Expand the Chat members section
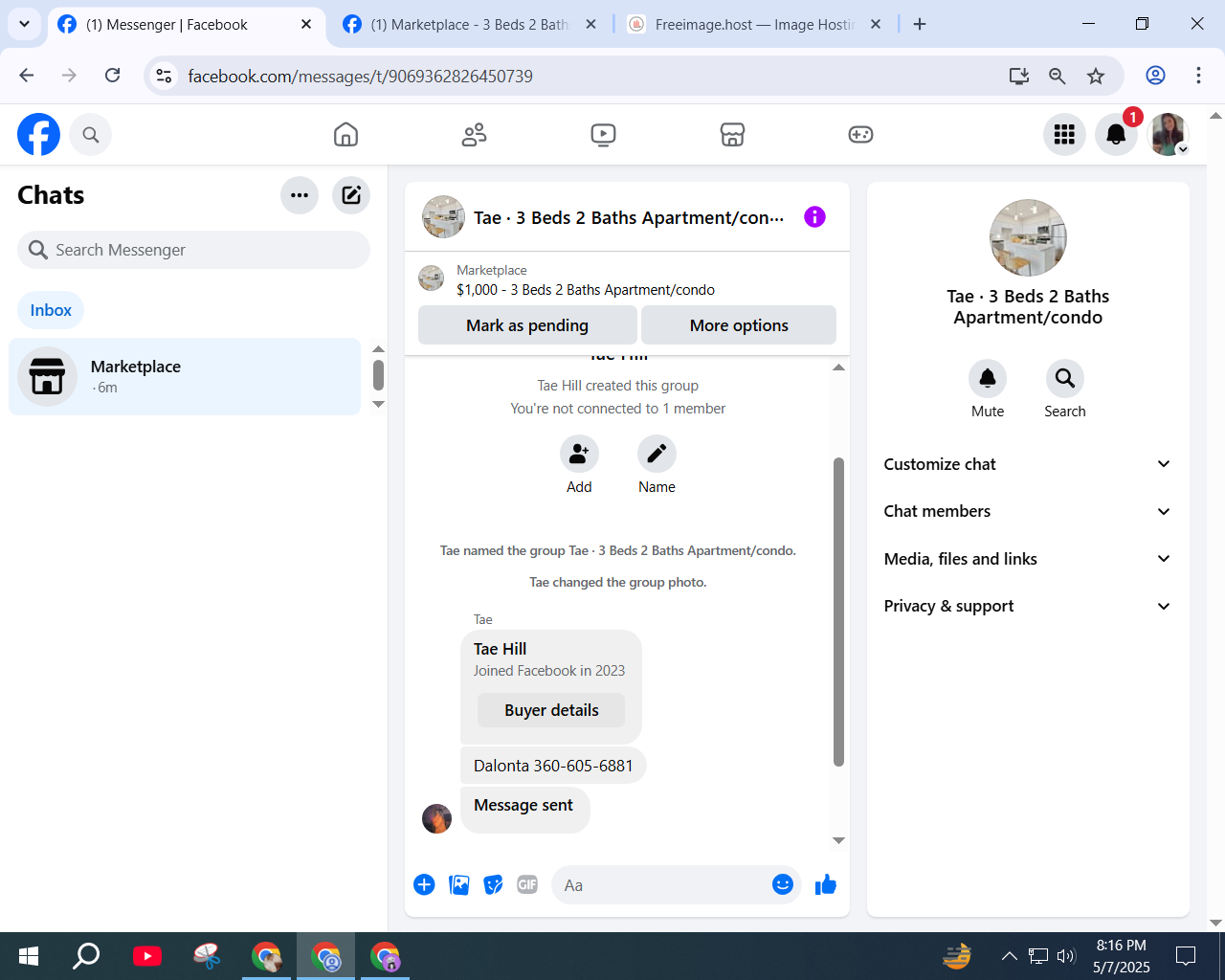Screen dimensions: 1225x980 coord(1028,511)
